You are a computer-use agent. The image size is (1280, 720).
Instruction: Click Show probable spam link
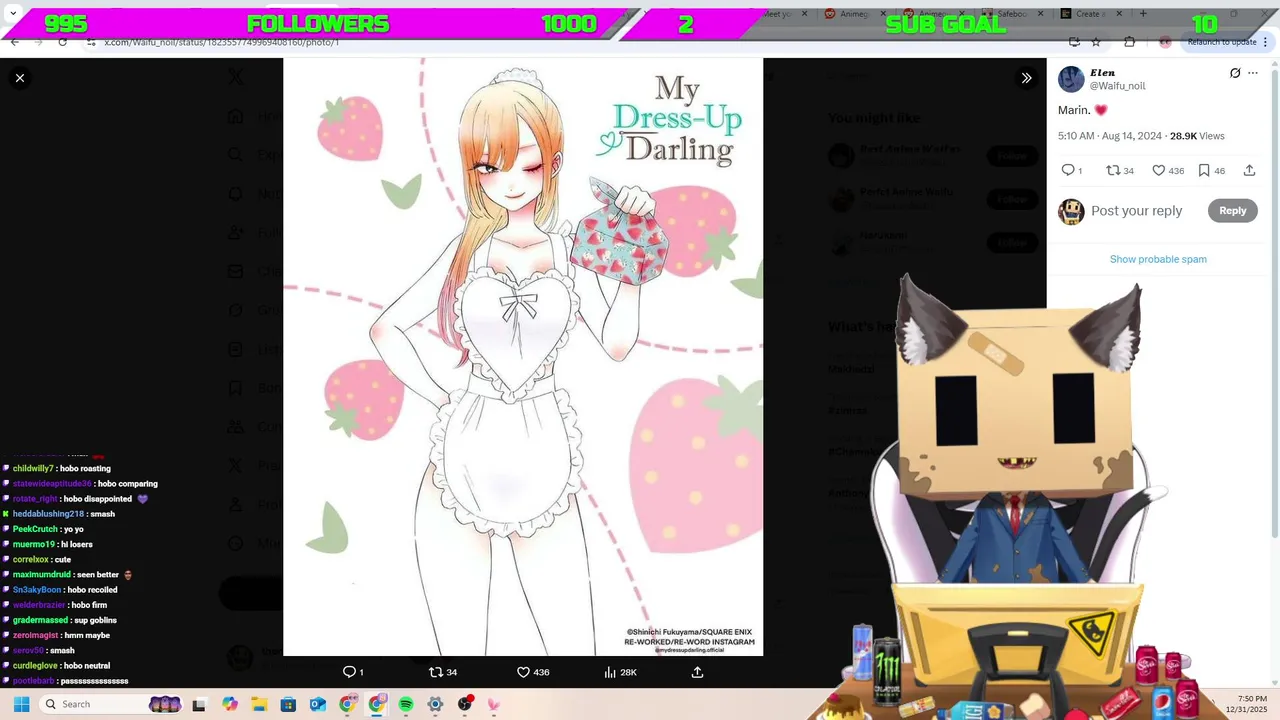(1158, 259)
